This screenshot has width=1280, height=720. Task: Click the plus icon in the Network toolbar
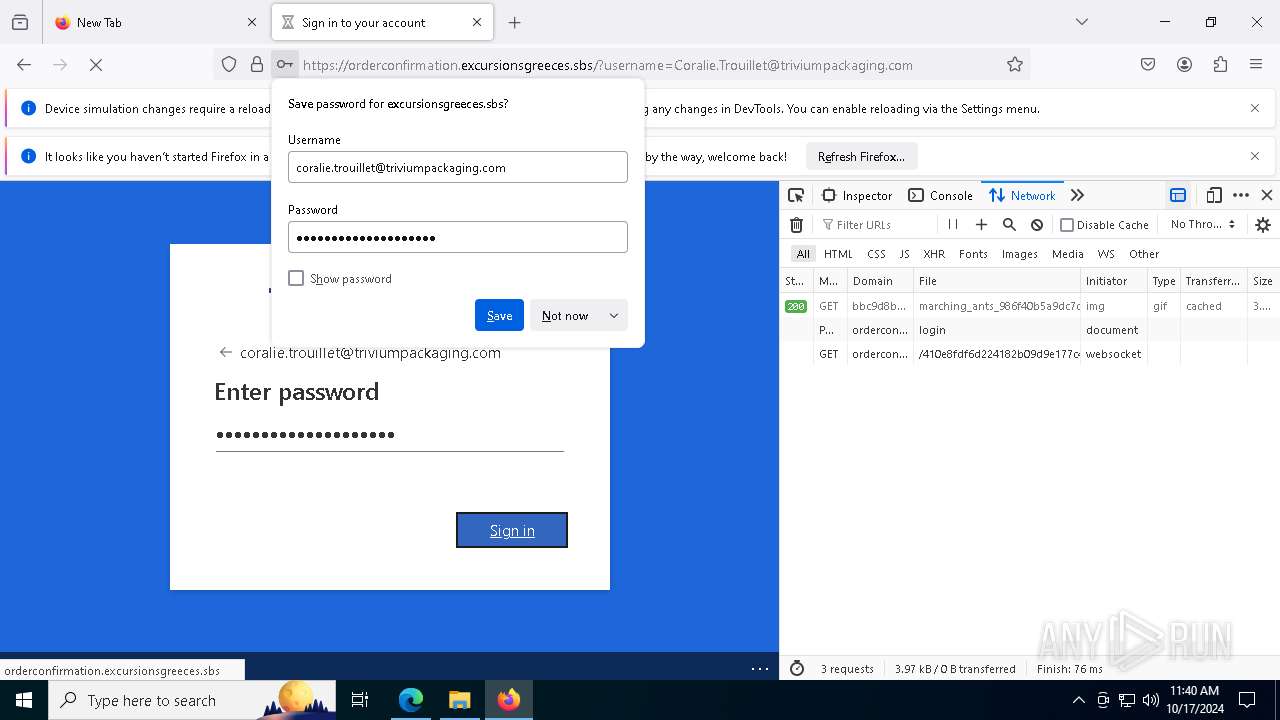point(981,225)
